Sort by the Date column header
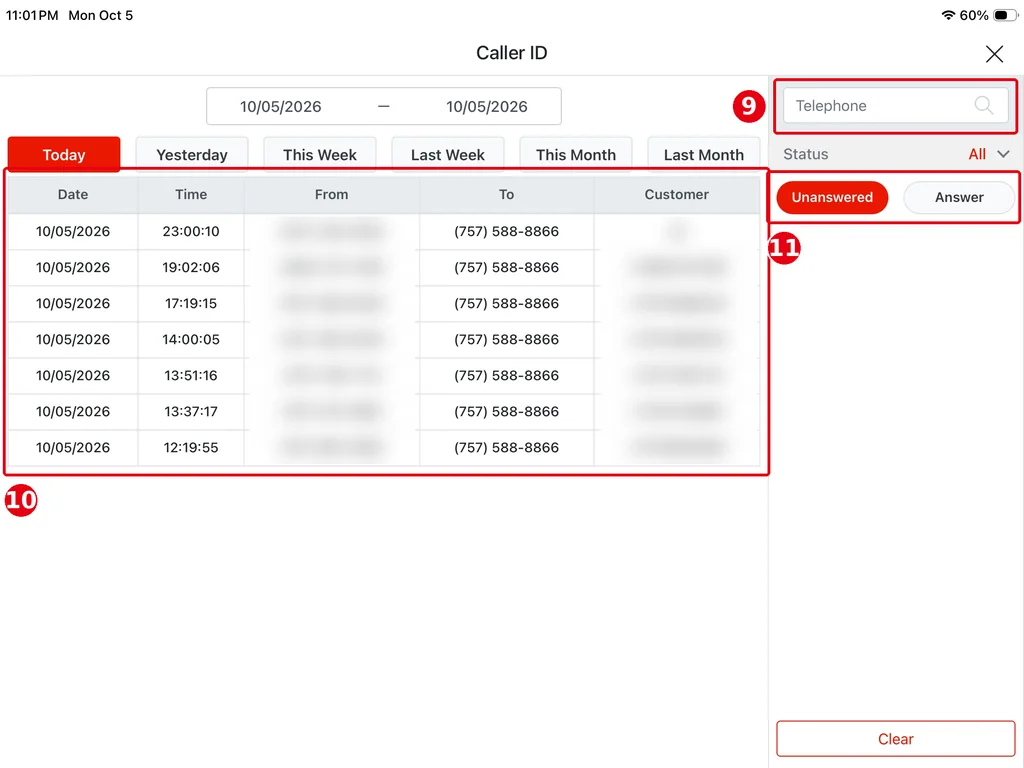Viewport: 1024px width, 768px height. (72, 195)
